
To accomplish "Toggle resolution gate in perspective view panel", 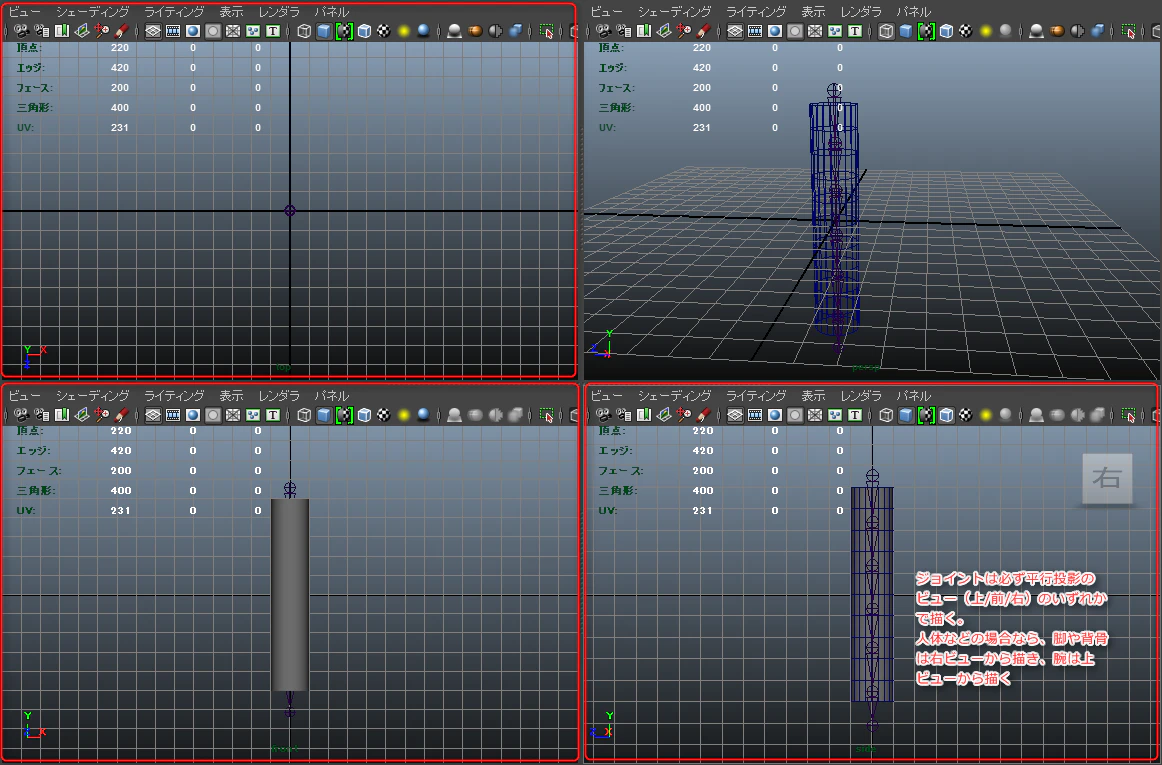I will (x=774, y=31).
